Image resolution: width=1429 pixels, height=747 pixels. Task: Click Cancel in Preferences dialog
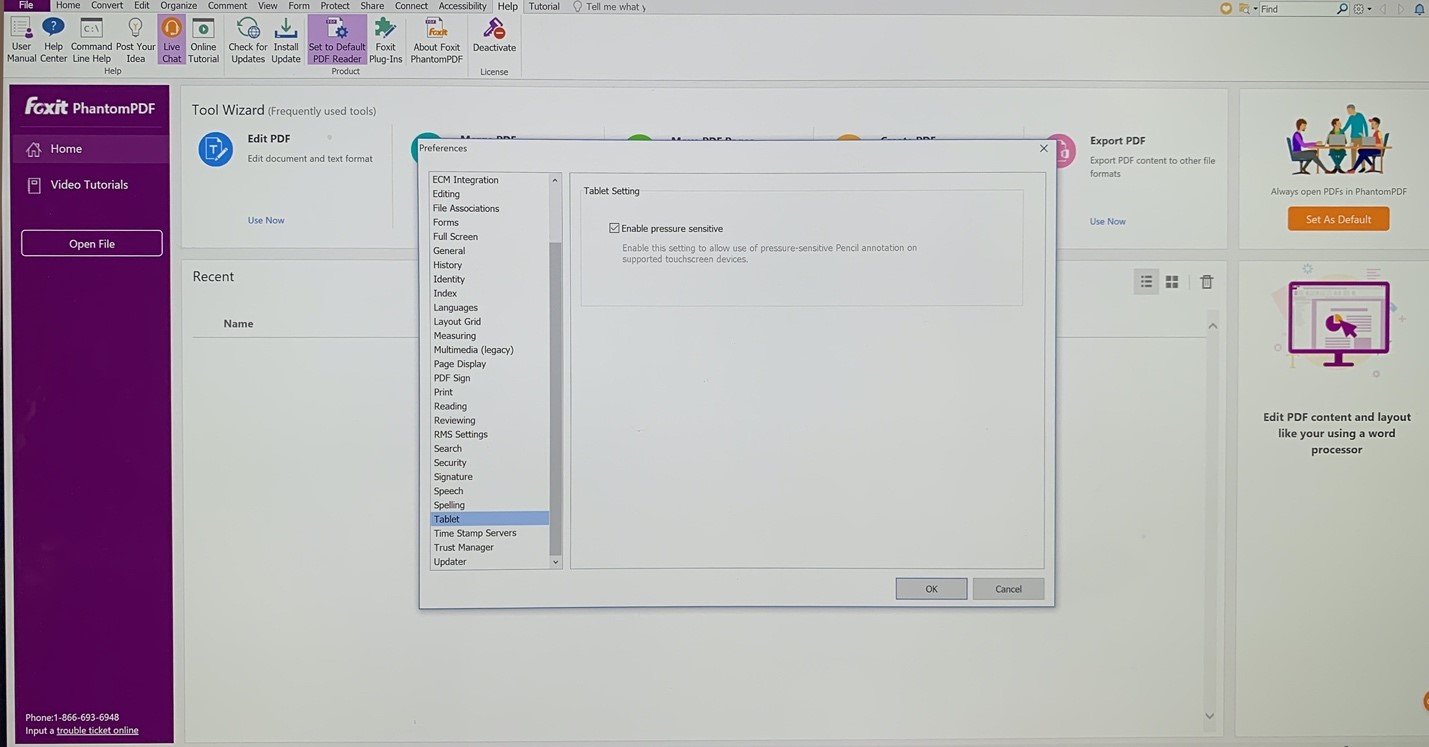[1008, 589]
